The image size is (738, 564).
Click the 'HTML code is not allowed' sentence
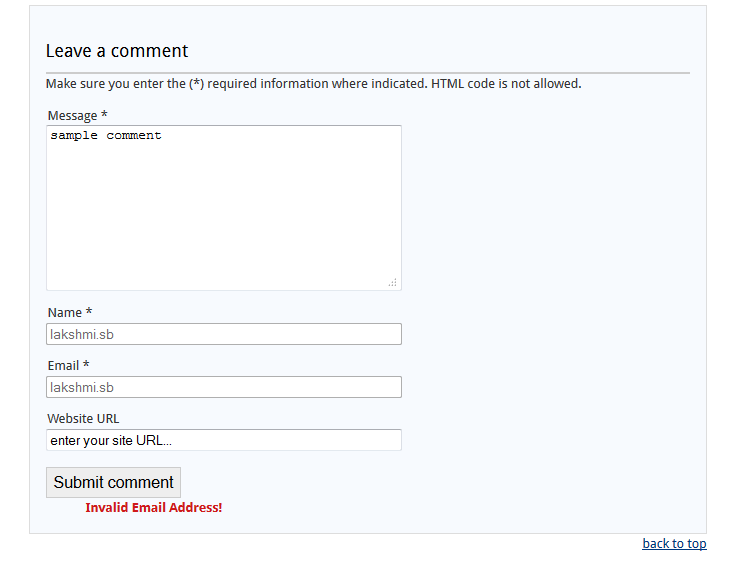tap(506, 84)
